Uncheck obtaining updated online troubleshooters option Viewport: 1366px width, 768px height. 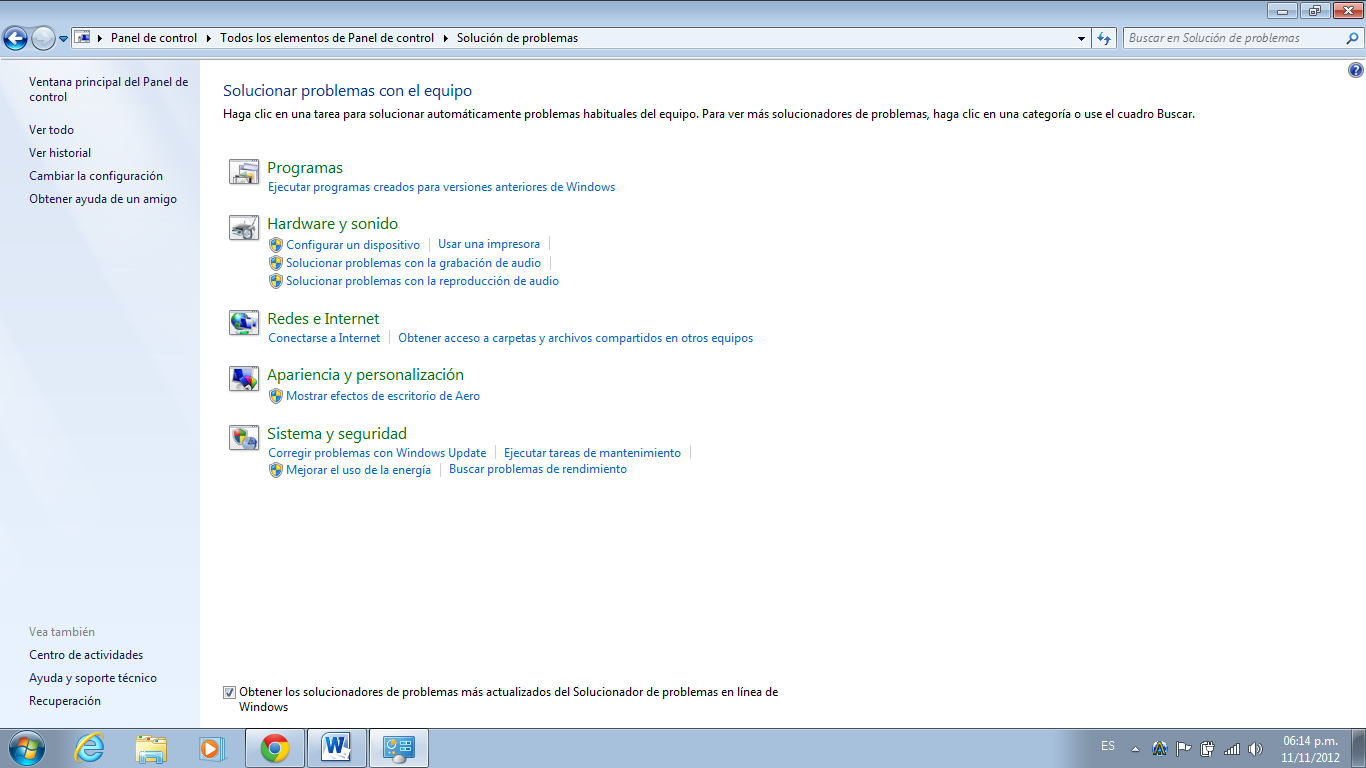point(230,691)
